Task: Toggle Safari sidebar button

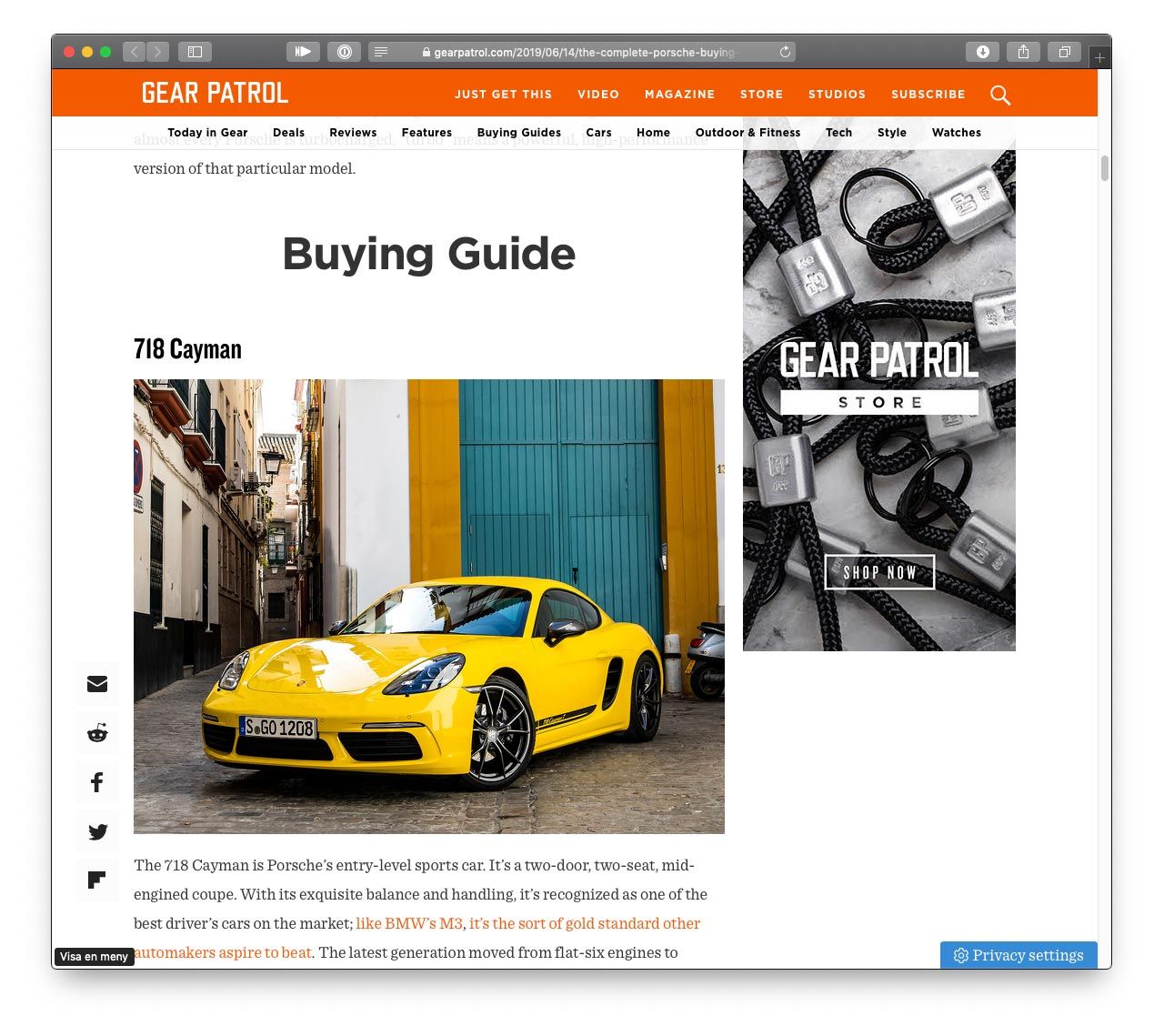Action: point(195,52)
